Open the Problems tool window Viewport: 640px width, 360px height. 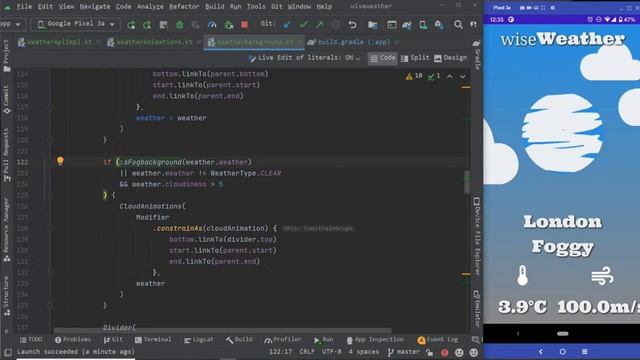click(x=73, y=340)
